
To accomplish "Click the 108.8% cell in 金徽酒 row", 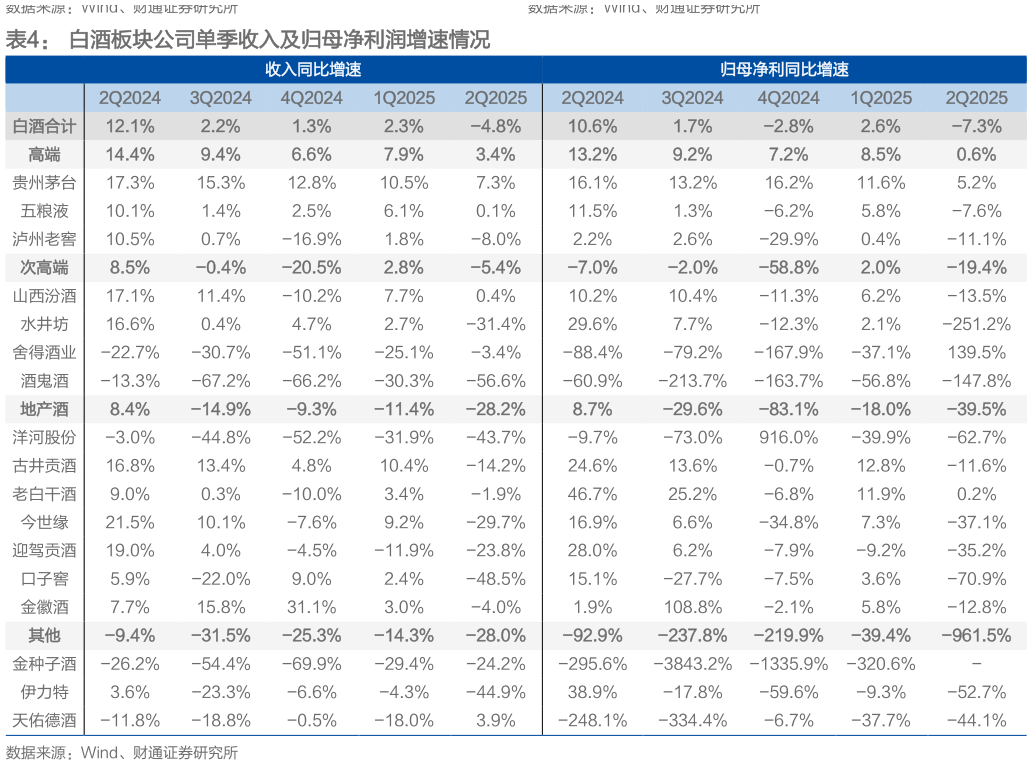I will click(x=691, y=607).
